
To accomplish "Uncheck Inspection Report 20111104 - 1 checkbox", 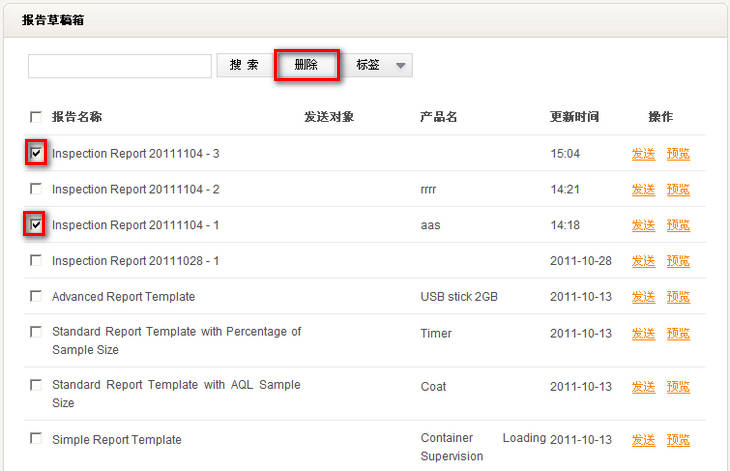I will point(36,225).
